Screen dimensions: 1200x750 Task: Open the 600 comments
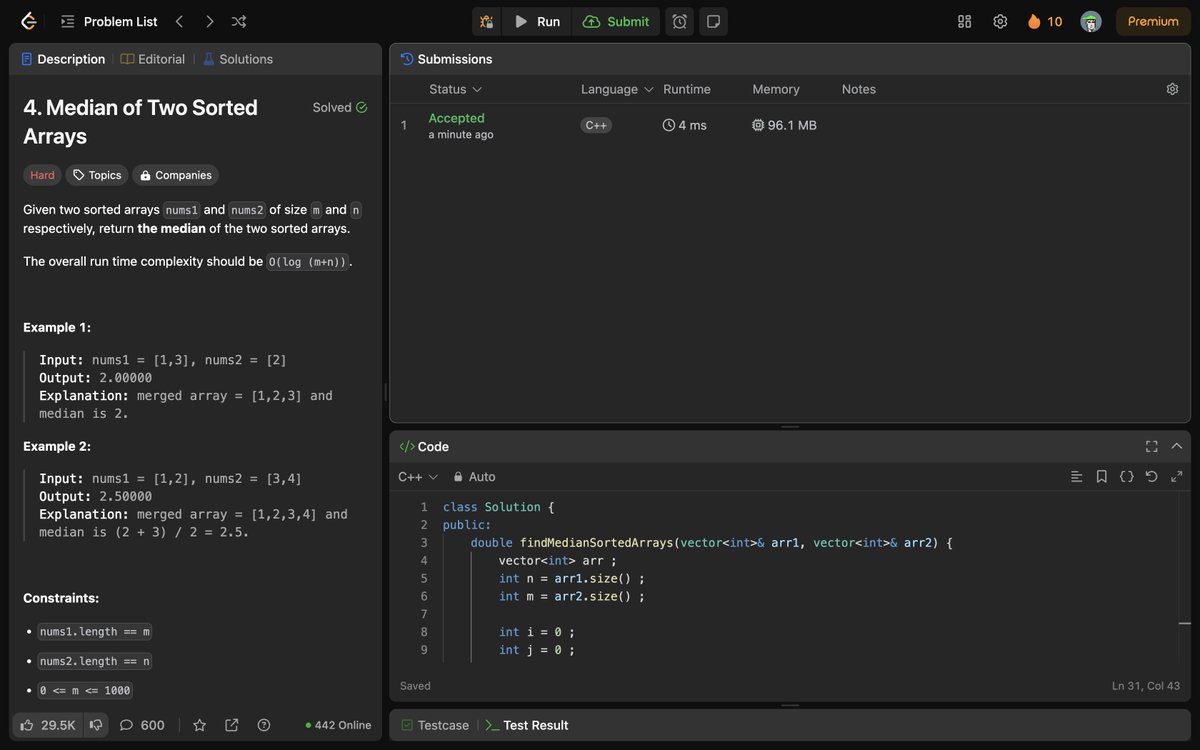point(142,725)
